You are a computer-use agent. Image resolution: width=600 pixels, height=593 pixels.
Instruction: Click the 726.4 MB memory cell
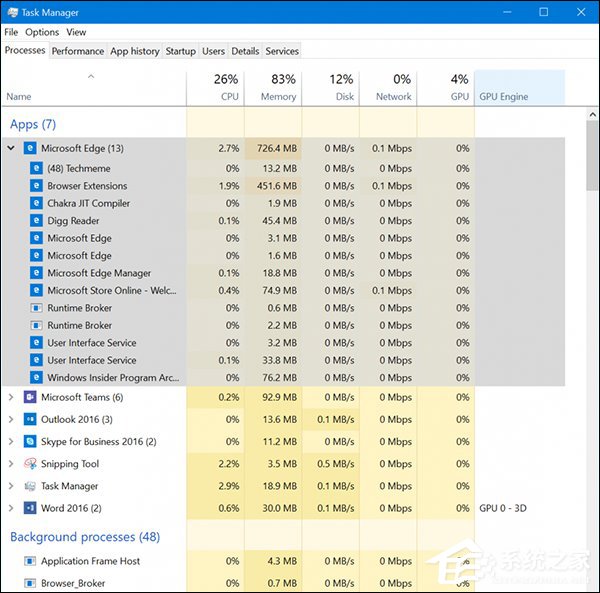click(273, 148)
